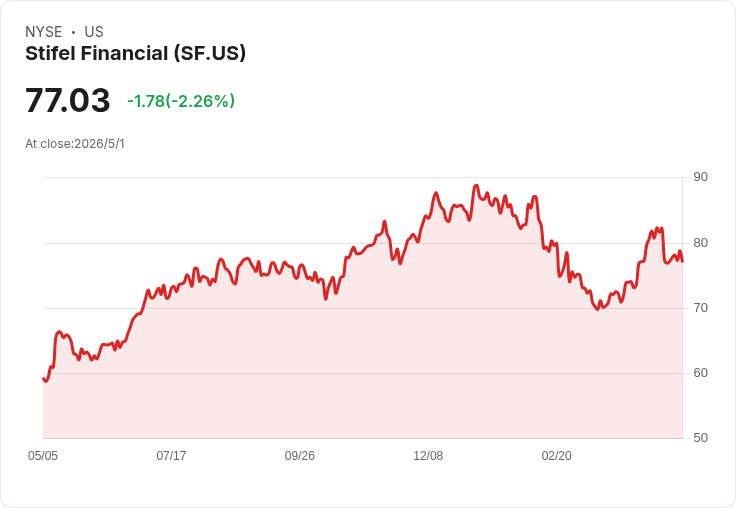Select the 05/05 date axis label
The height and width of the screenshot is (508, 736).
pyautogui.click(x=43, y=456)
